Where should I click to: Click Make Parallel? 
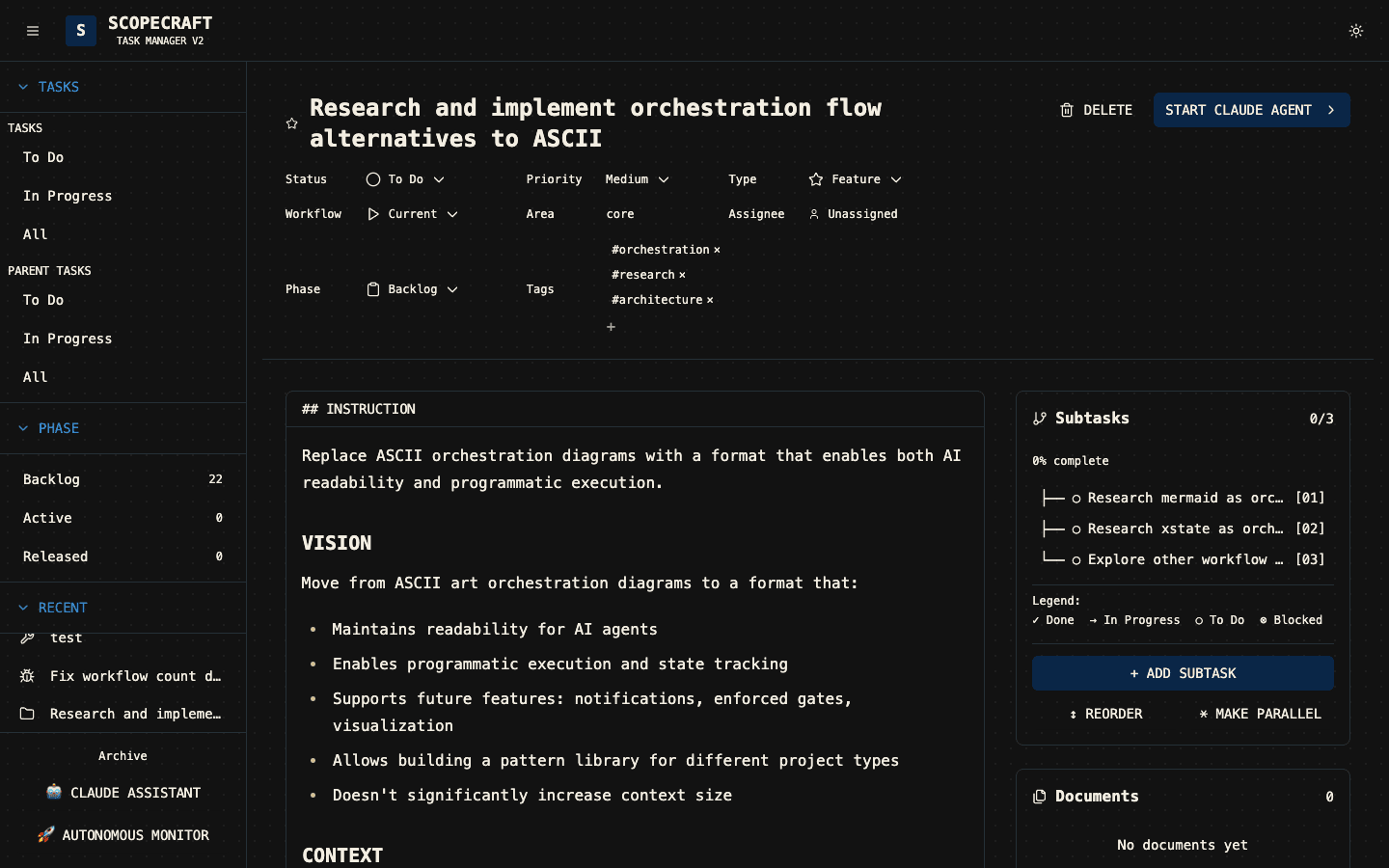1260,714
